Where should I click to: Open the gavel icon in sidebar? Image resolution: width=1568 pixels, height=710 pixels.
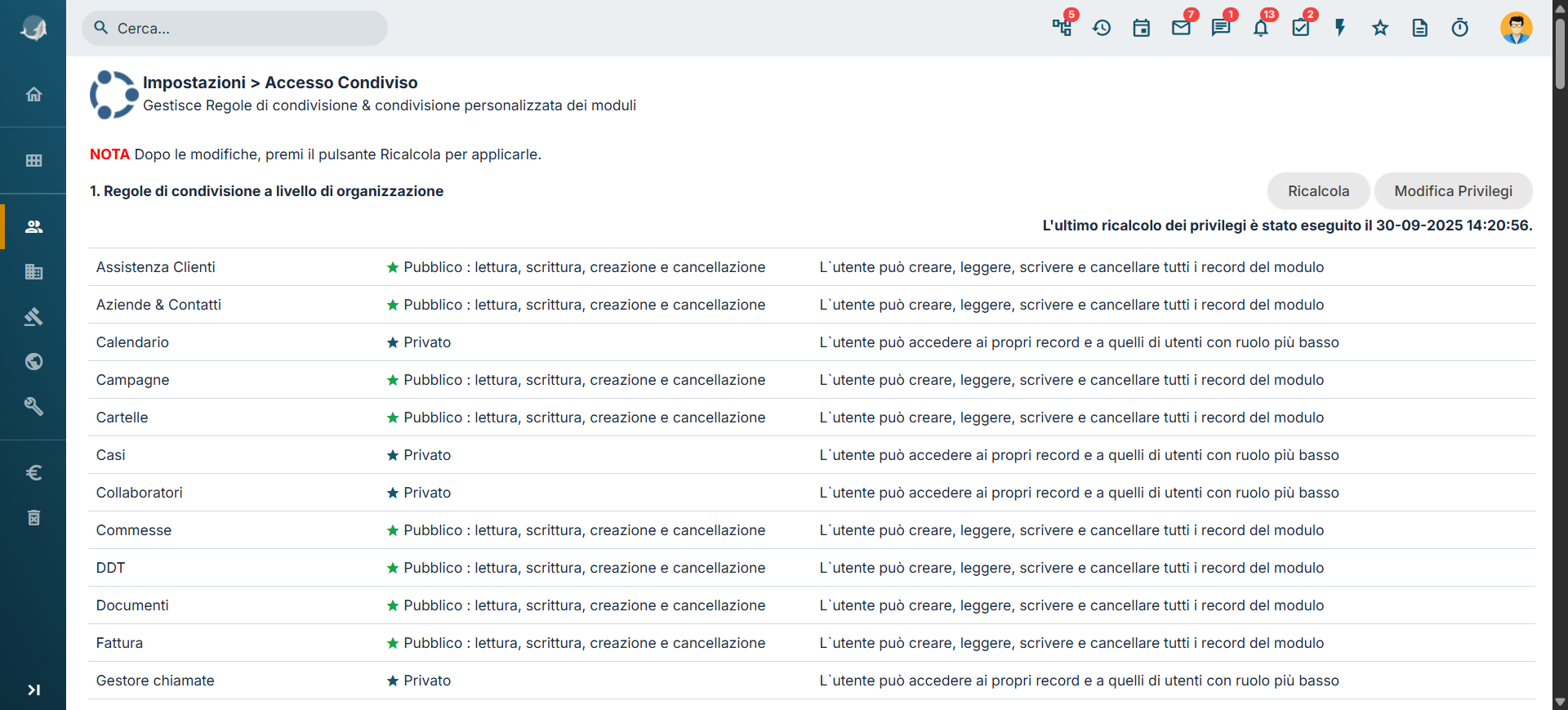[33, 316]
